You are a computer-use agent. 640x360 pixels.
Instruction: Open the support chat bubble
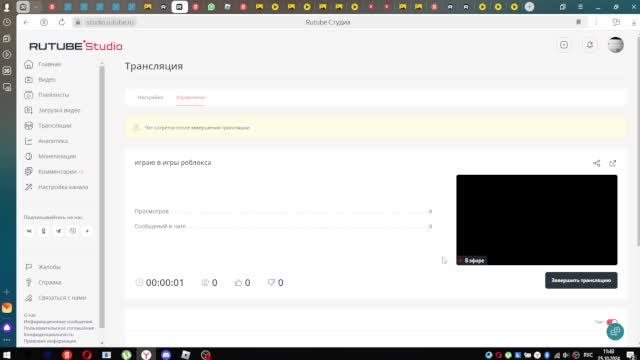615,332
